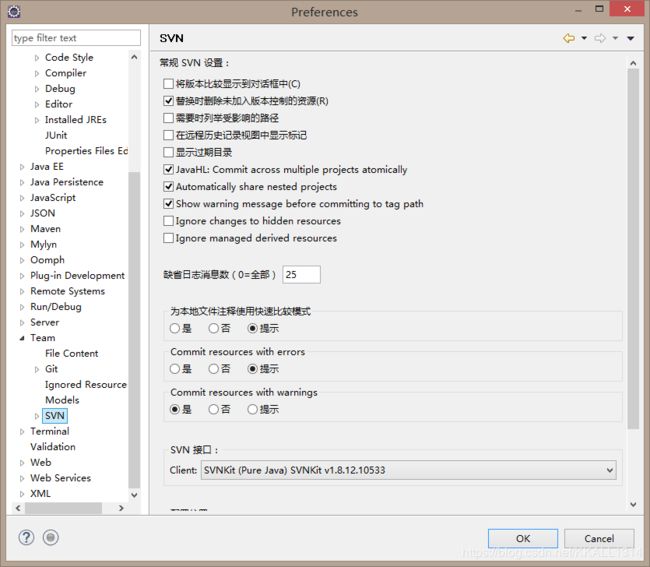The width and height of the screenshot is (650, 567).
Task: Select Remote Systems entry
Action: tap(68, 291)
